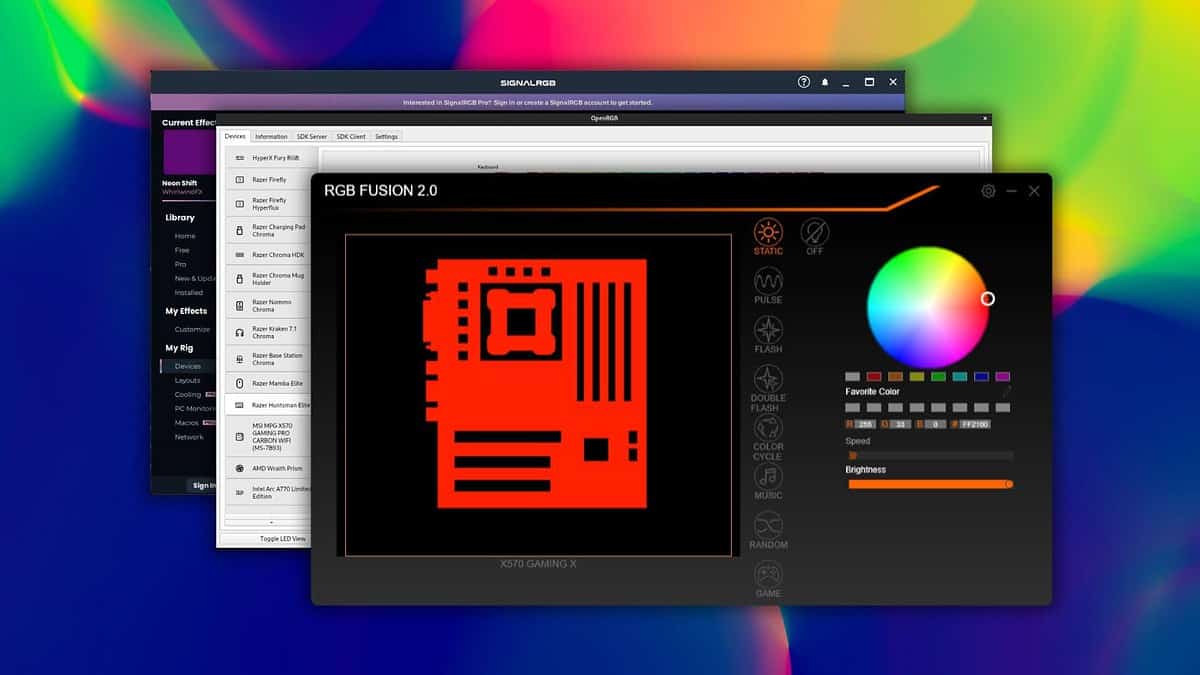This screenshot has height=675, width=1200.
Task: Turn lighting Off using the OFF icon
Action: point(816,232)
